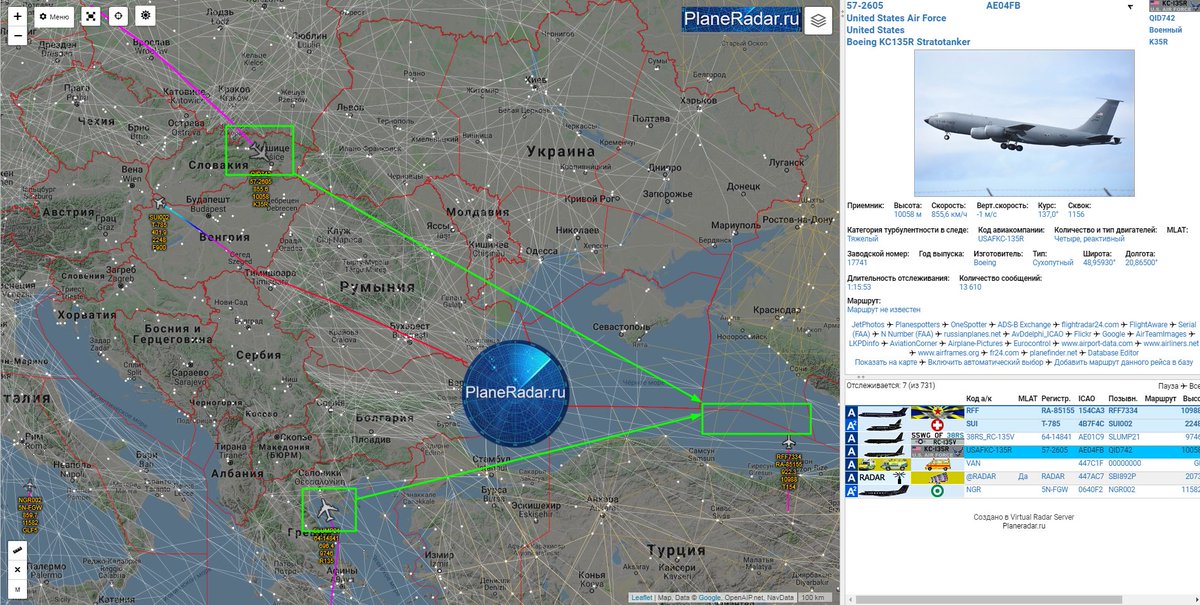Select the SLUMP21 row in list
Image resolution: width=1200 pixels, height=605 pixels.
tap(1022, 438)
